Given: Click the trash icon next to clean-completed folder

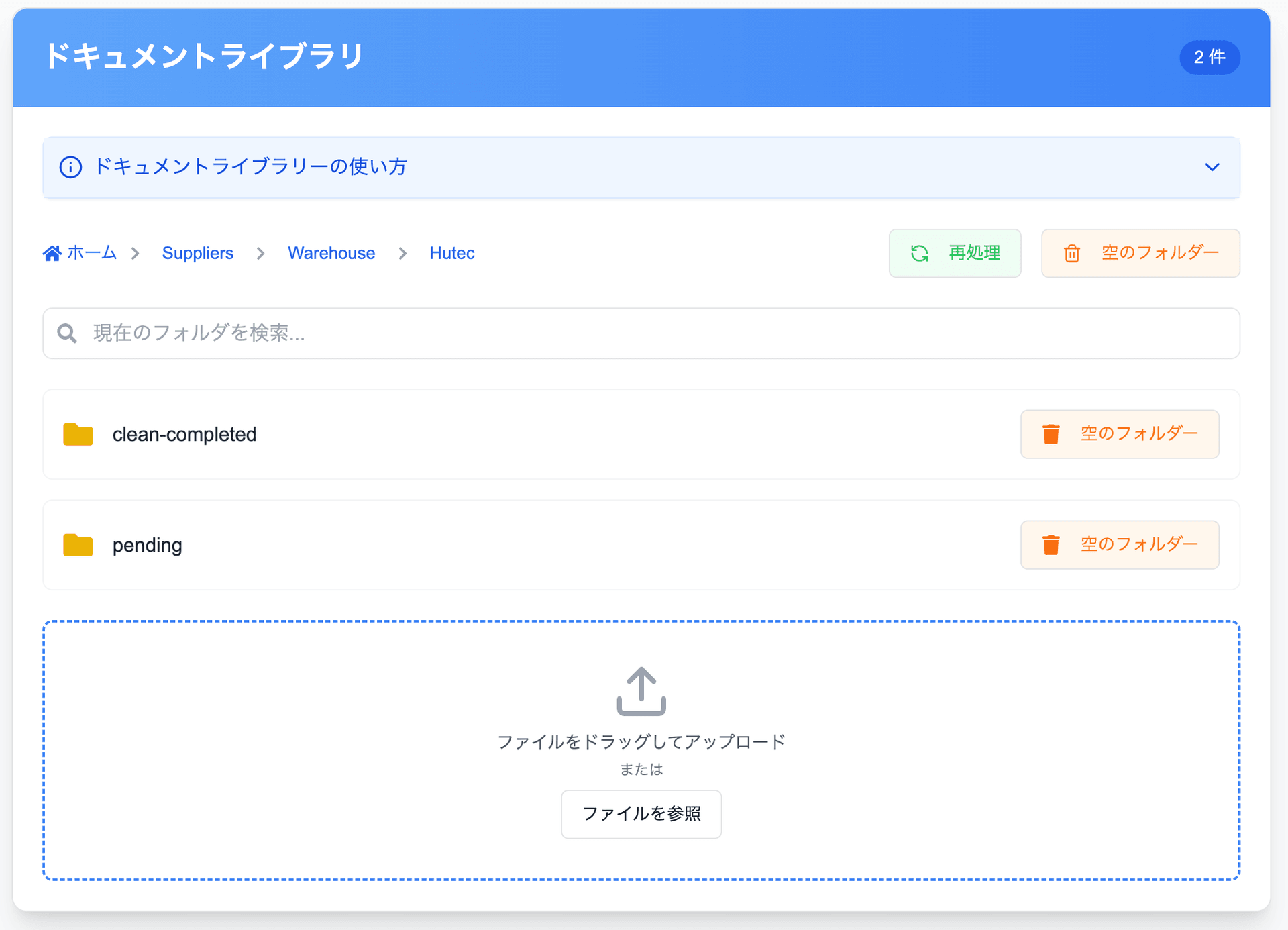Looking at the screenshot, I should tap(1051, 434).
